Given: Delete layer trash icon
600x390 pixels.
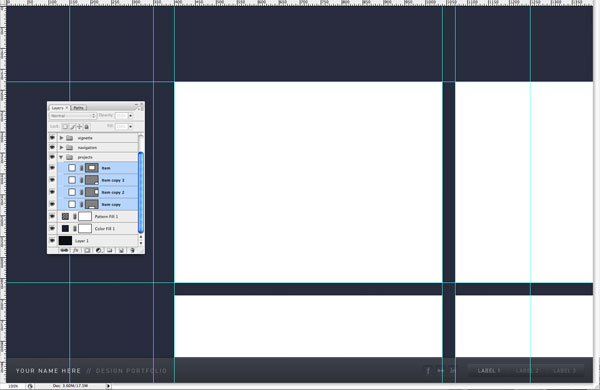Looking at the screenshot, I should [x=132, y=250].
